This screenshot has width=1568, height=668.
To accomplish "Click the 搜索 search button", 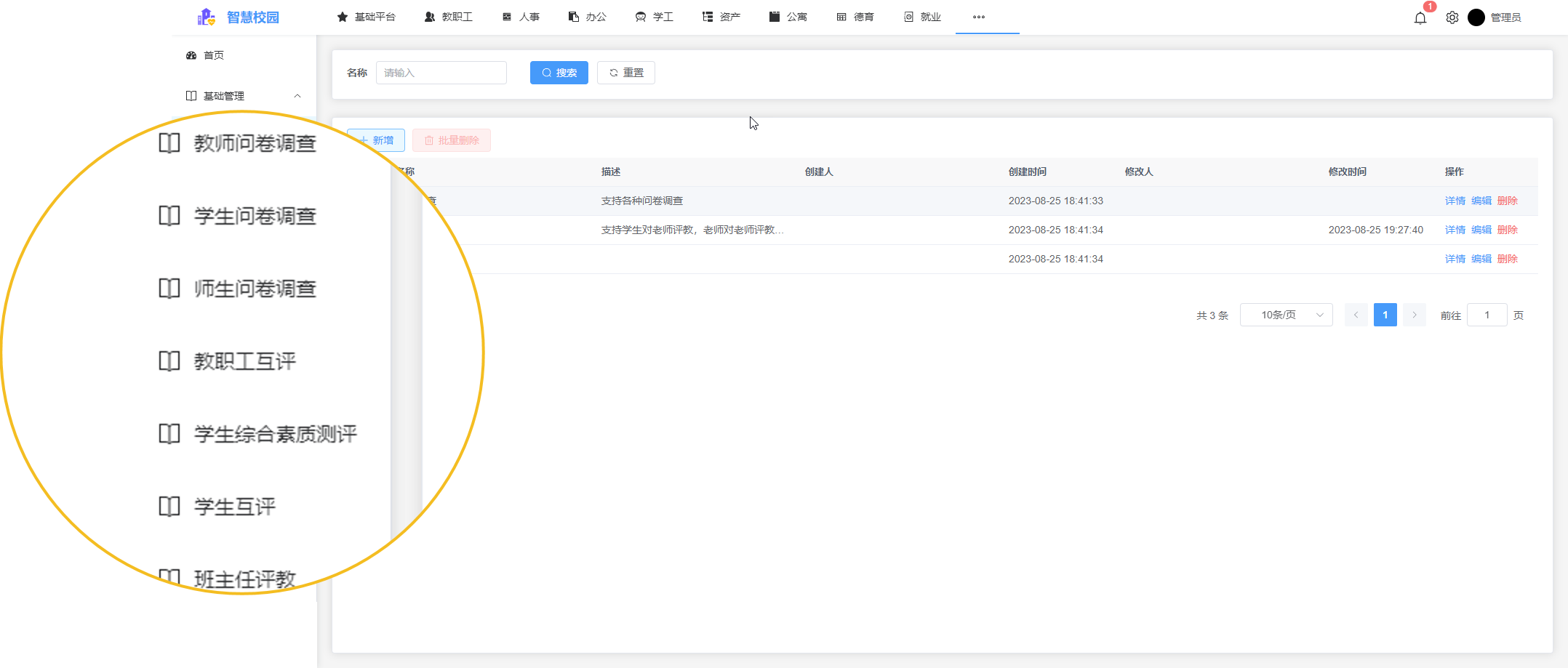I will 559,72.
